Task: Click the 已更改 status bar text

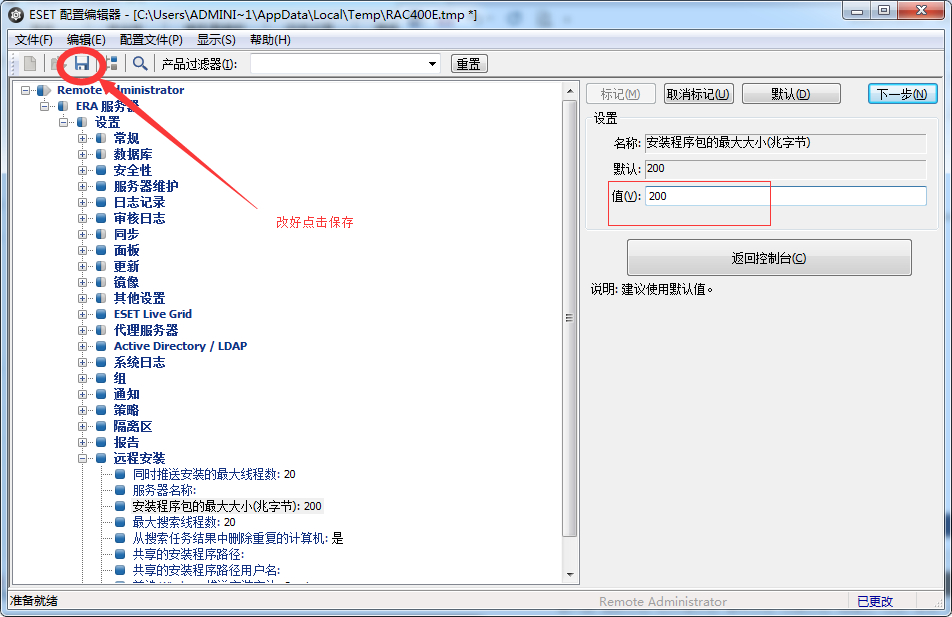Action: point(875,601)
